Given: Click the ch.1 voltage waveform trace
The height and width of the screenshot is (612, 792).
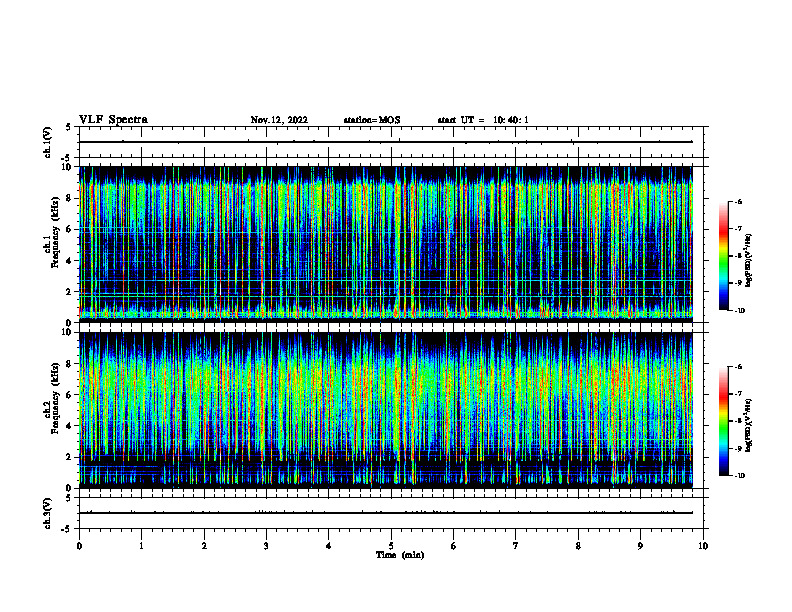Looking at the screenshot, I should (386, 142).
